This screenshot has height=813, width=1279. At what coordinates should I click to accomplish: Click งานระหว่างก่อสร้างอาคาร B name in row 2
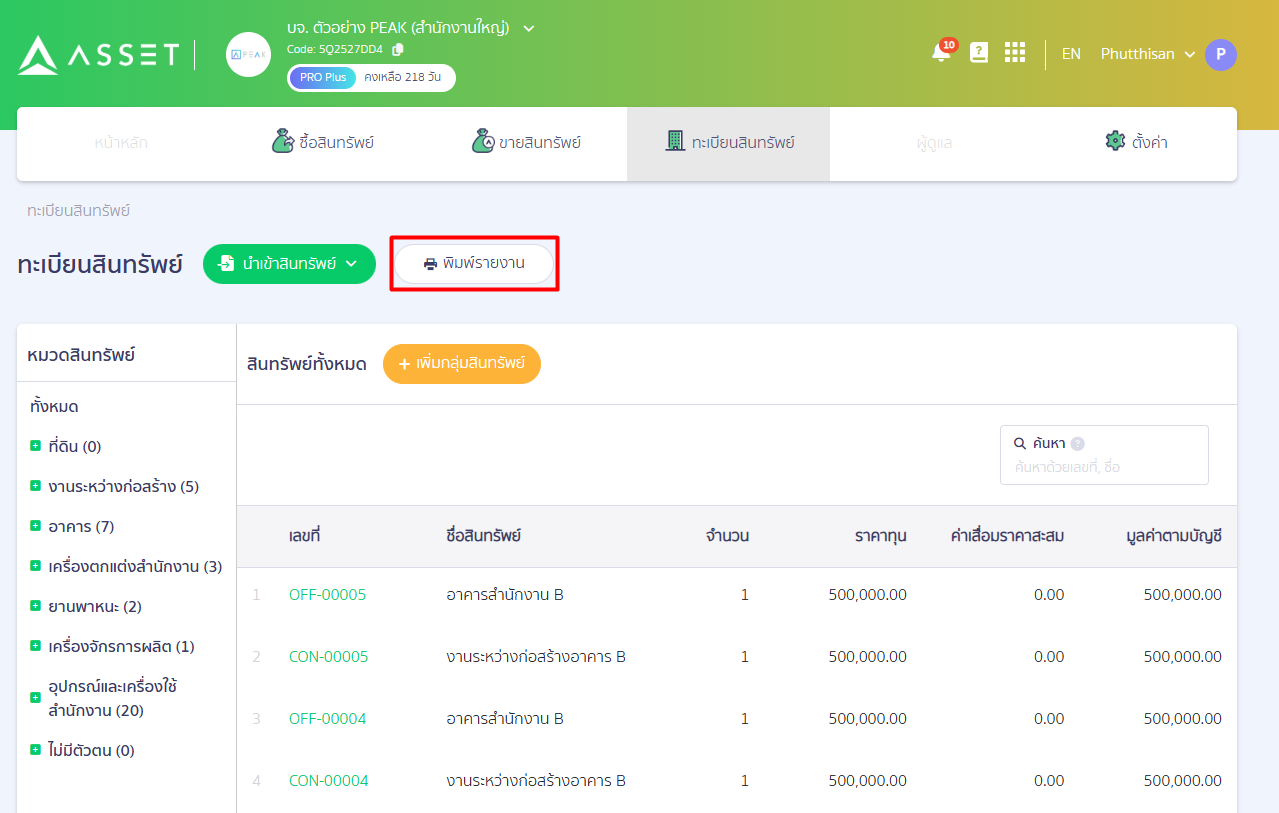click(x=536, y=657)
